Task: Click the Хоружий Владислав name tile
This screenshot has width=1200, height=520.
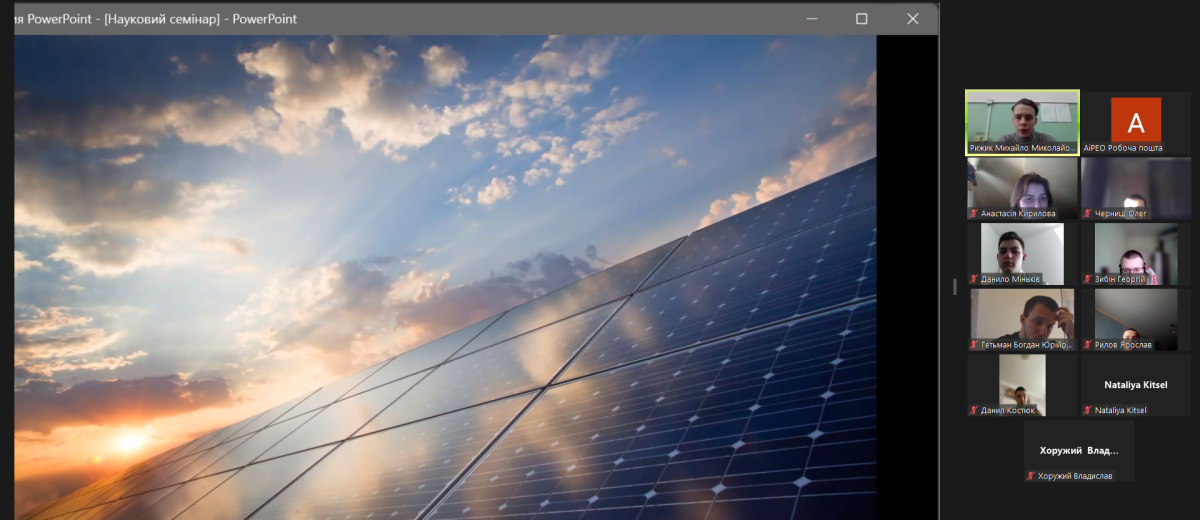Action: coord(1078,450)
